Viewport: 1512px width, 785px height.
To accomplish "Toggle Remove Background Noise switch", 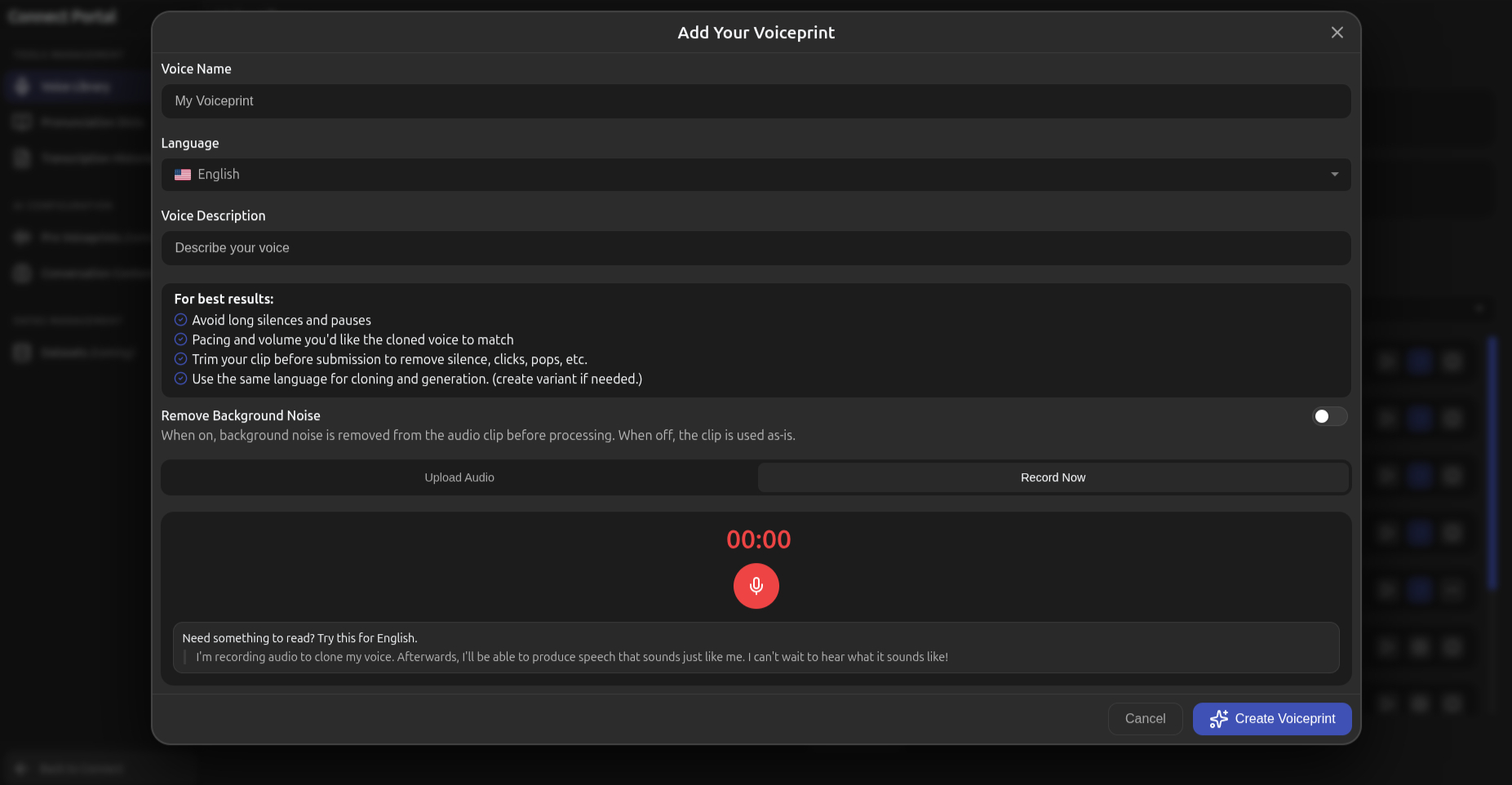I will [1329, 416].
